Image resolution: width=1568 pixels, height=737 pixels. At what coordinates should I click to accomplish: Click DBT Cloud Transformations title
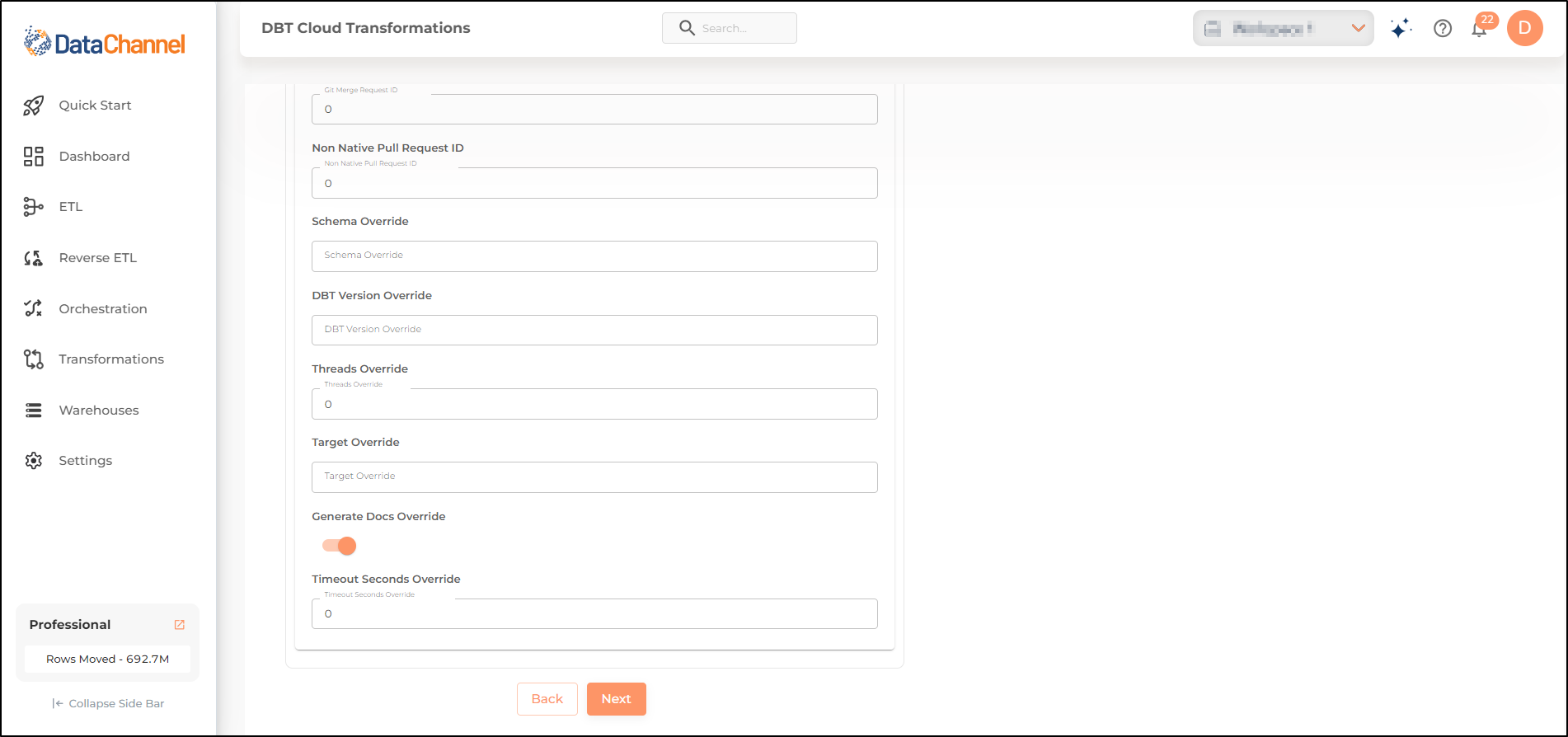coord(366,28)
